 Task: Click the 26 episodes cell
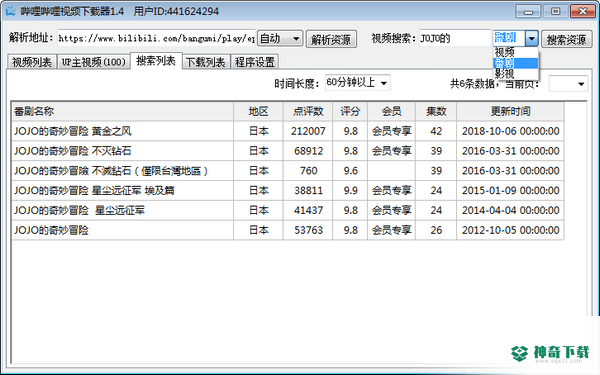[x=436, y=230]
